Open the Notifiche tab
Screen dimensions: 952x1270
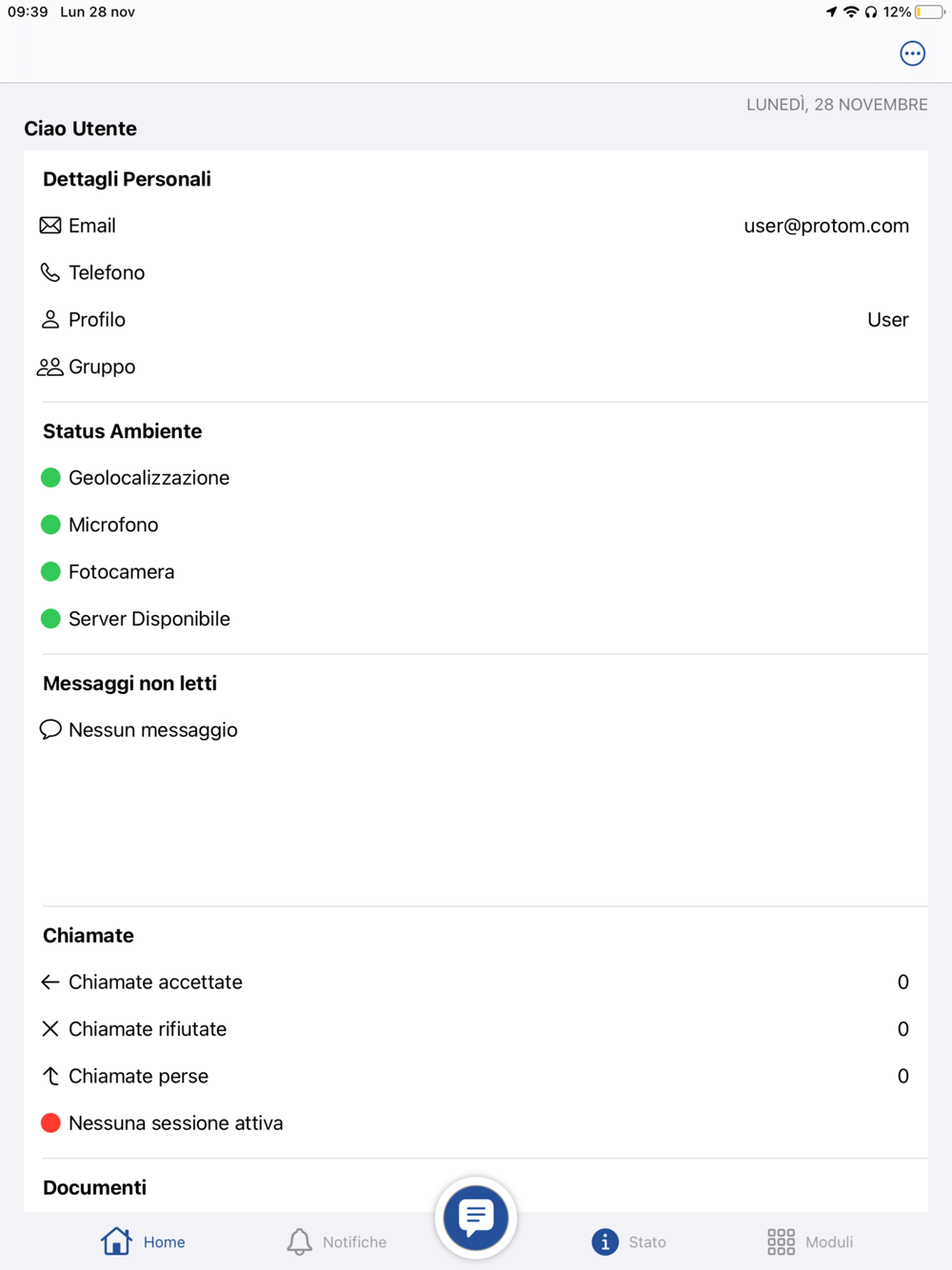pos(336,1241)
